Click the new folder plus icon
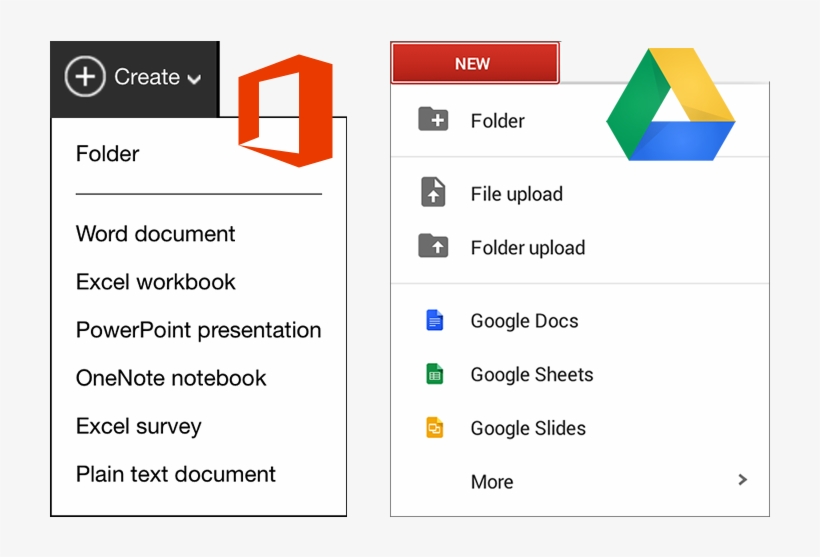 click(x=433, y=120)
